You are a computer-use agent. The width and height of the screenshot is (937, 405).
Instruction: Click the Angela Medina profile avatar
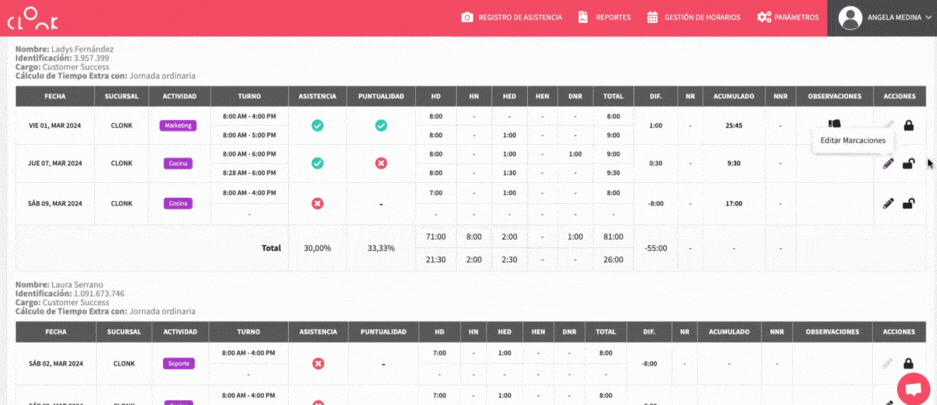850,18
